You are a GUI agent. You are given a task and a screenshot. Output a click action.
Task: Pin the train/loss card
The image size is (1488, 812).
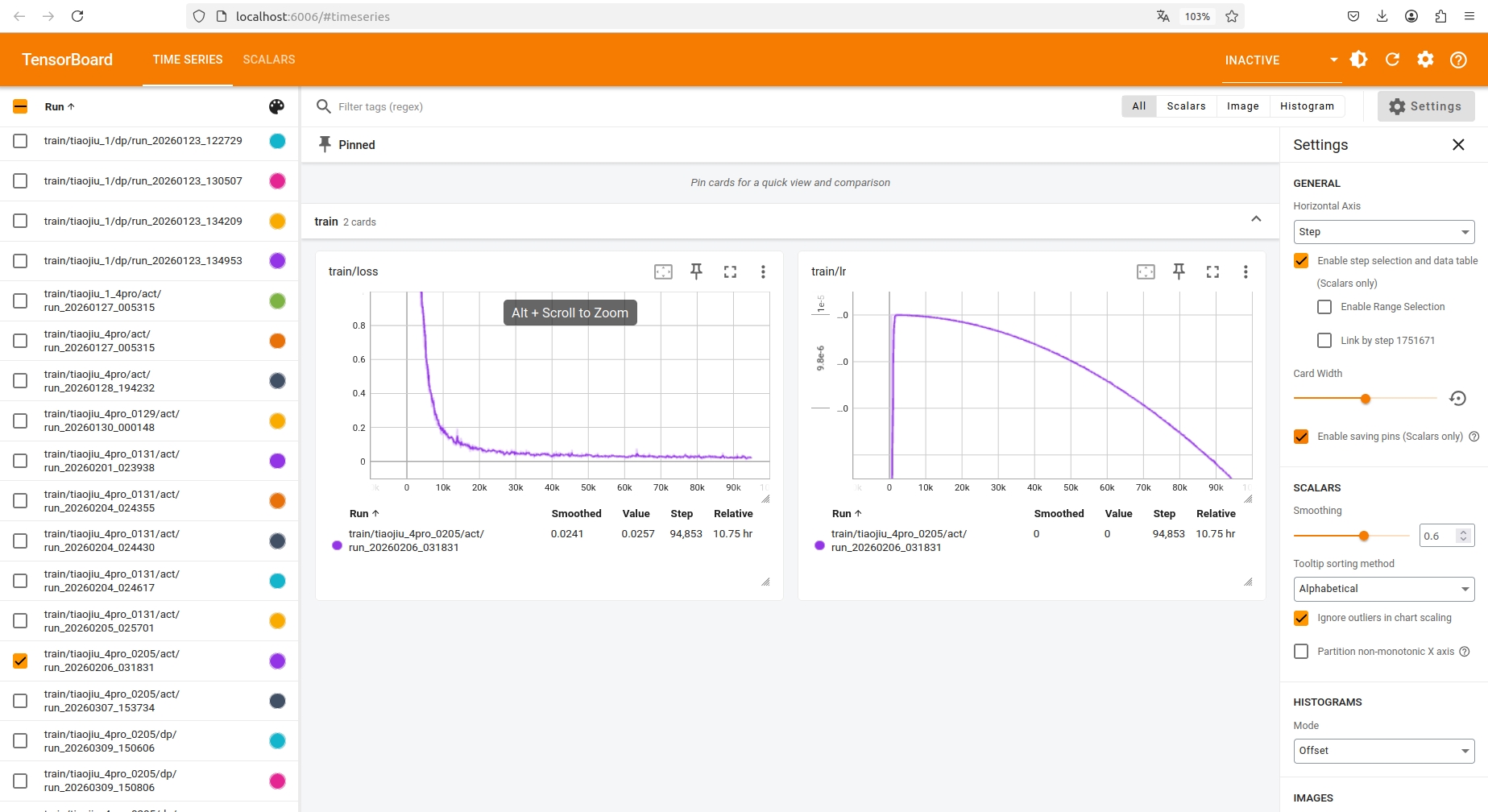click(696, 271)
